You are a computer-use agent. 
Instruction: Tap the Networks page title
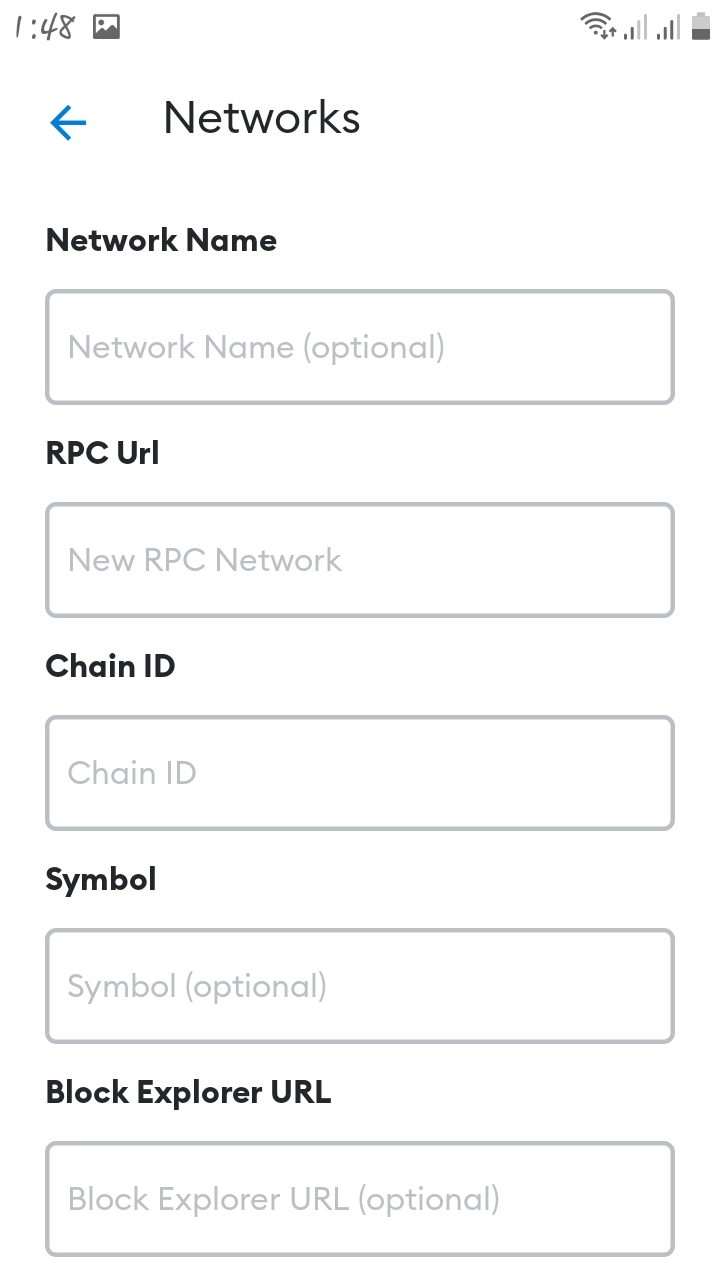coord(262,118)
